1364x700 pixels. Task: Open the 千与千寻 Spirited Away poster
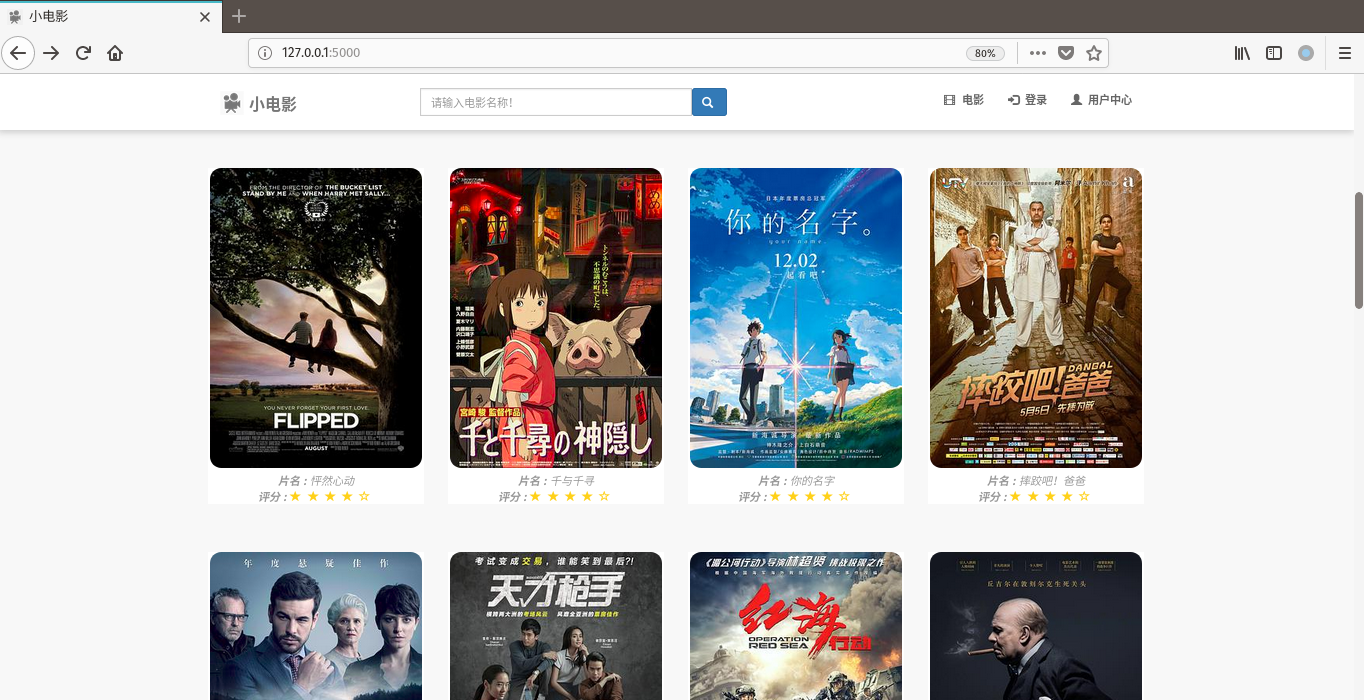[556, 318]
